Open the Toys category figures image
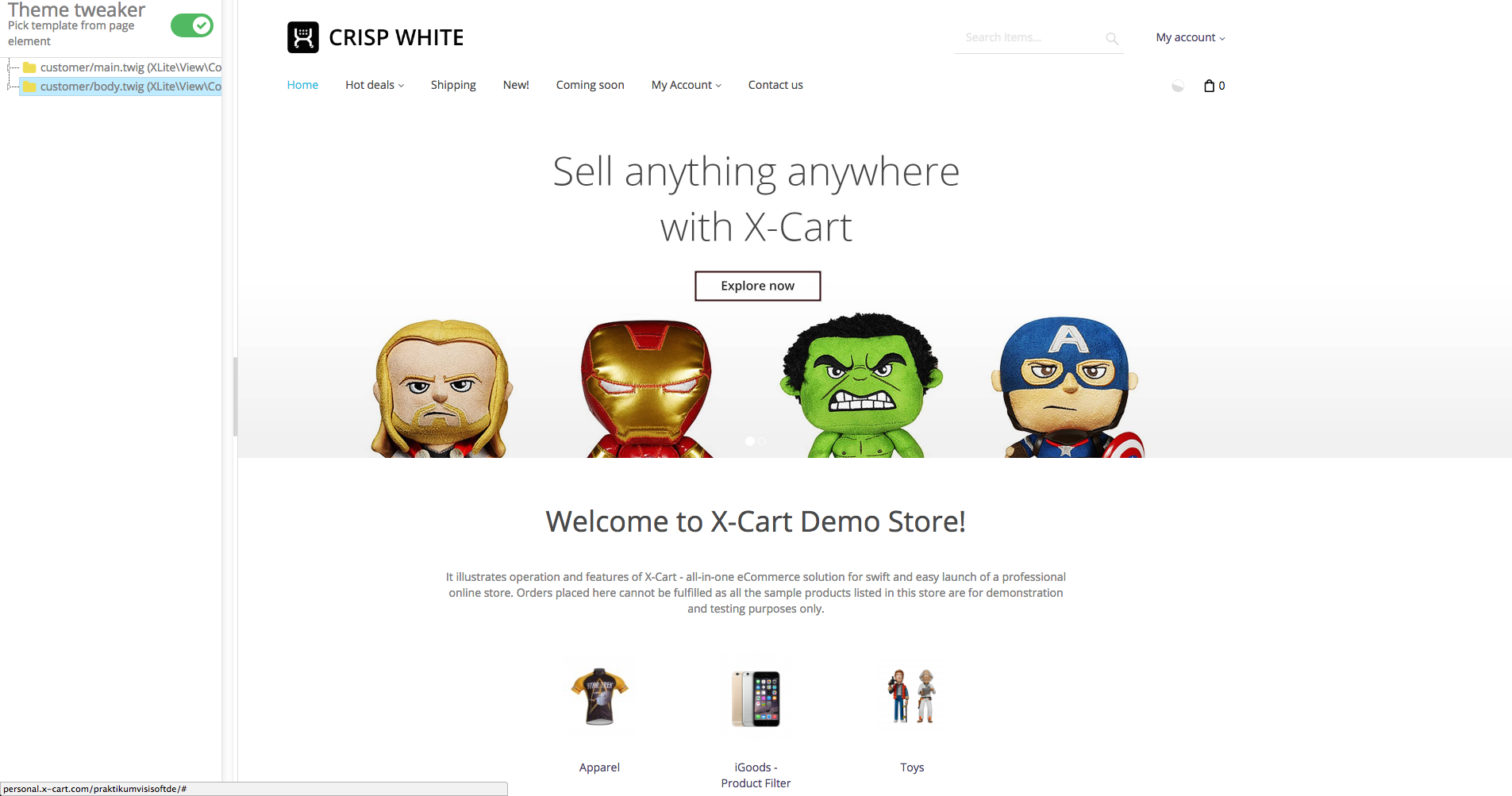The image size is (1512, 796). [912, 695]
